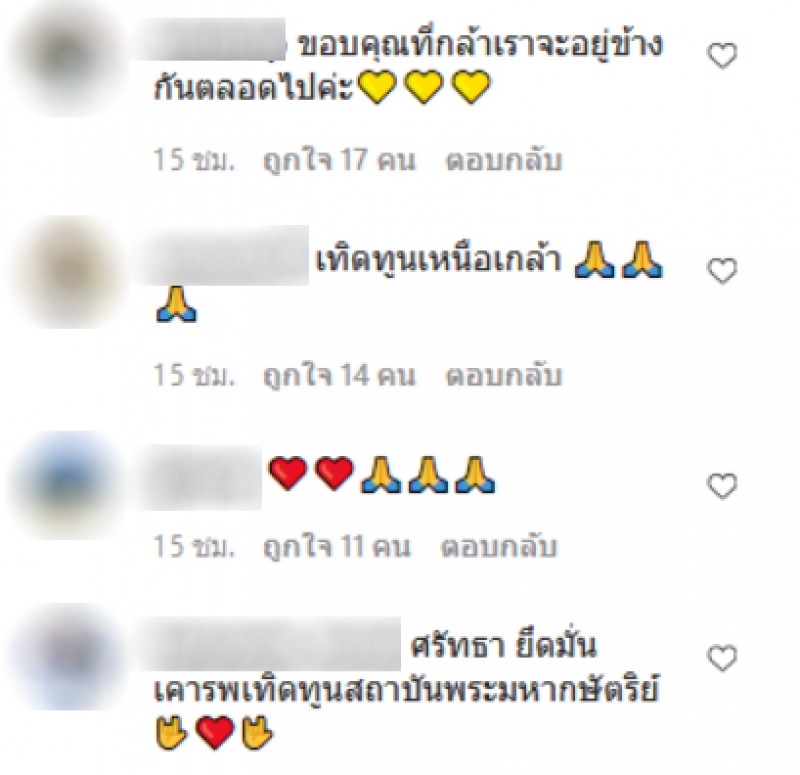View the ถูกใจ 11 คน likes list
800x775 pixels.
[x=337, y=547]
